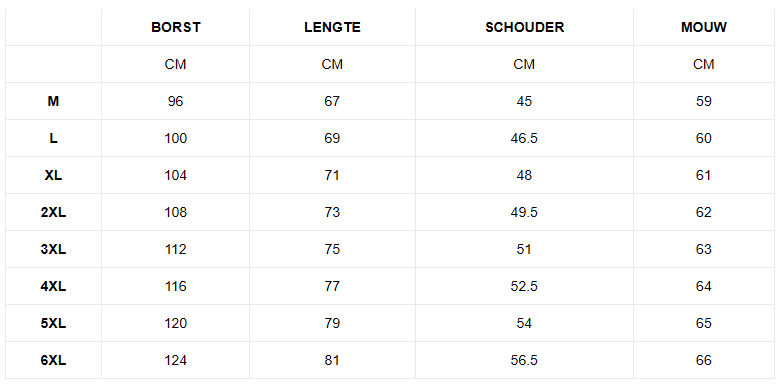The width and height of the screenshot is (780, 384).
Task: Select the LENGTE column header
Action: (x=332, y=27)
